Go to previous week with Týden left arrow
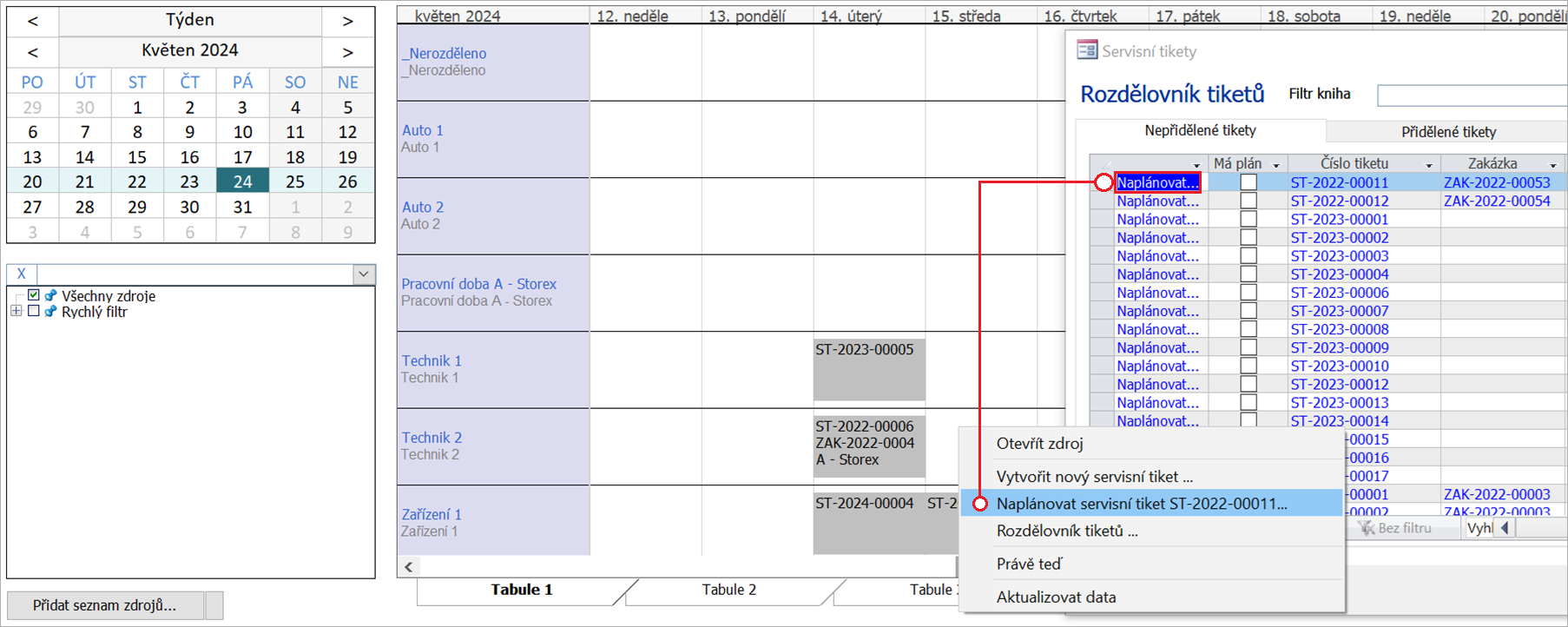This screenshot has height=627, width=1568. click(x=33, y=21)
